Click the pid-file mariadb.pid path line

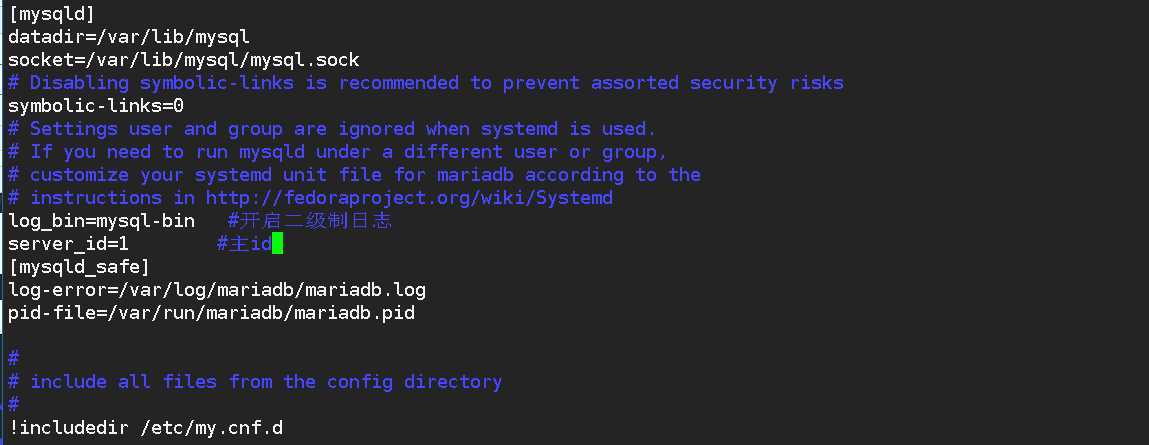pyautogui.click(x=212, y=313)
